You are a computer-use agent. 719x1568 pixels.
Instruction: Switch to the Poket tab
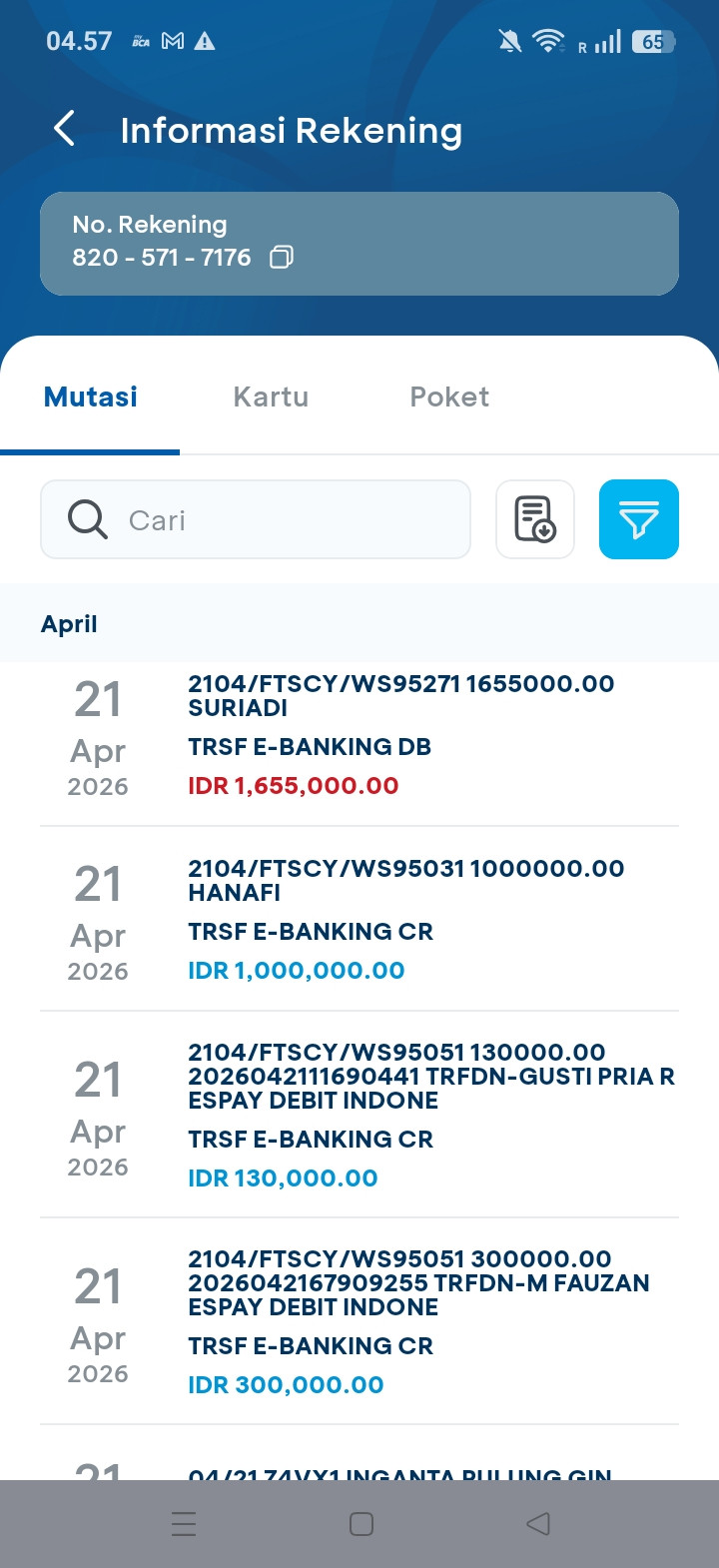click(449, 396)
